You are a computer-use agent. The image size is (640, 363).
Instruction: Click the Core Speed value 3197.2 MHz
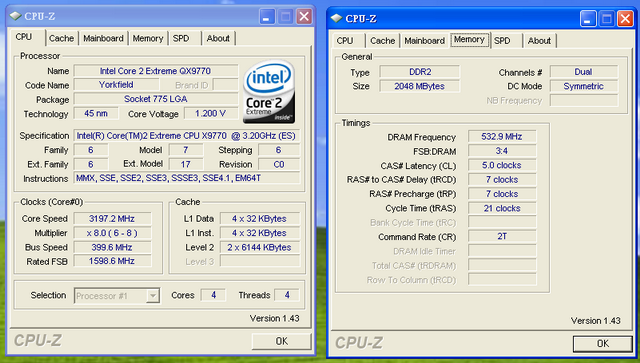point(112,218)
